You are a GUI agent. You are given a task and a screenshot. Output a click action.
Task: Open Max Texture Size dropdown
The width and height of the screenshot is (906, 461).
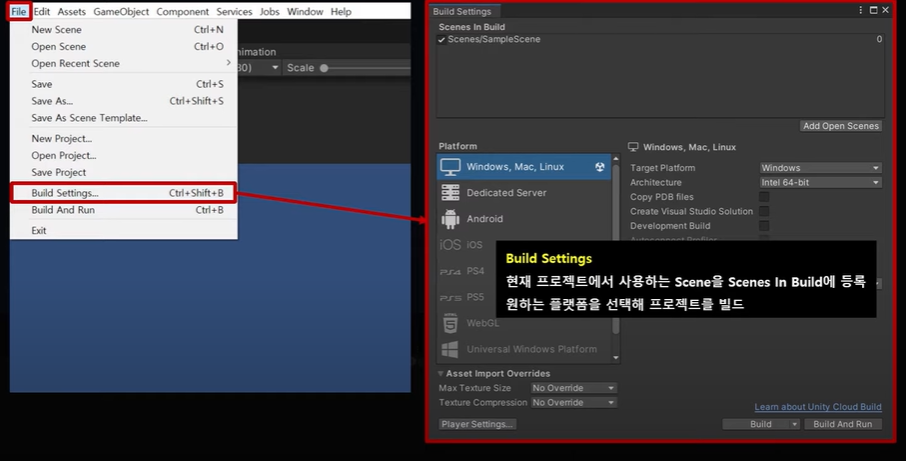(573, 388)
